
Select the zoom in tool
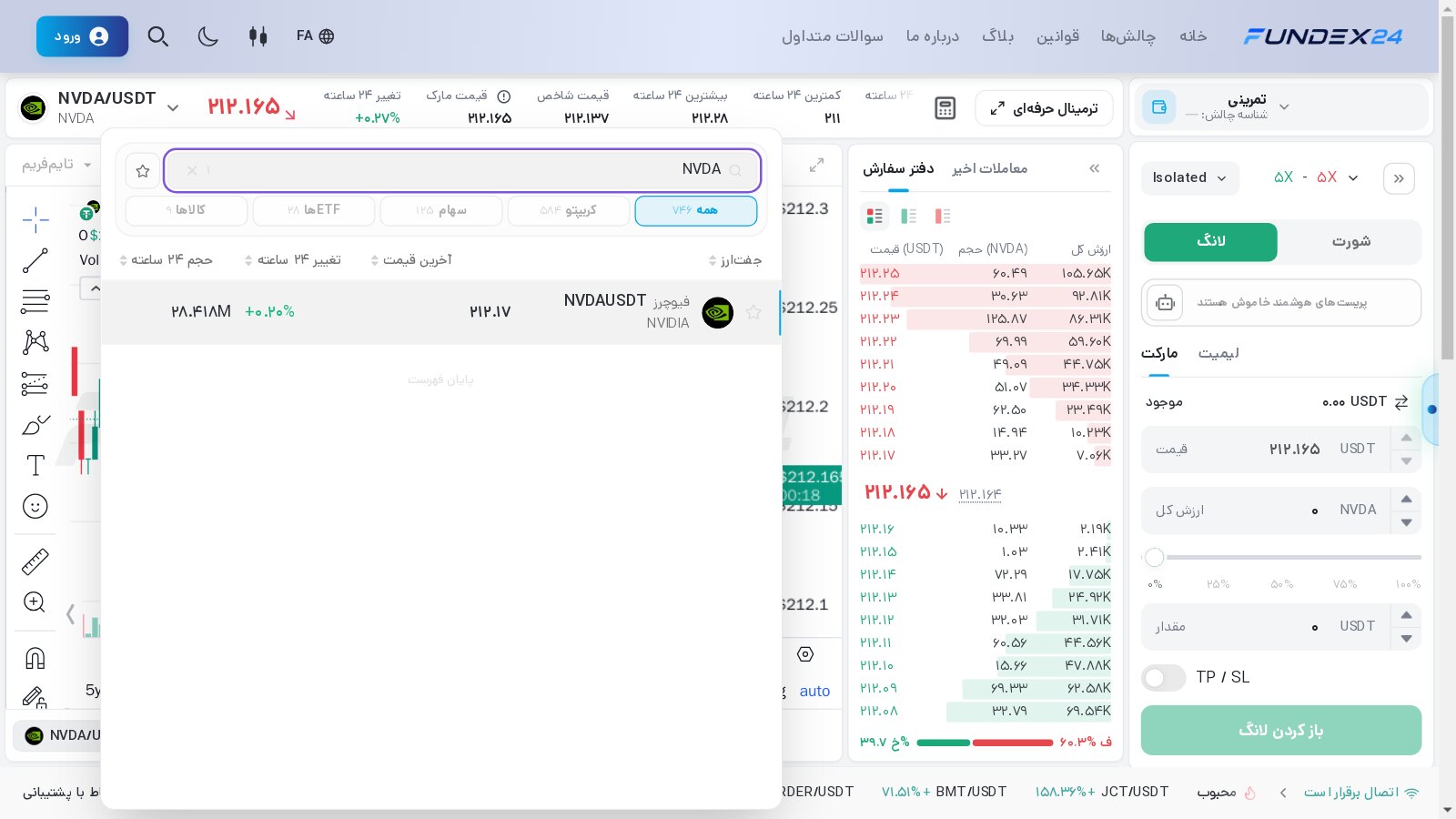point(35,602)
